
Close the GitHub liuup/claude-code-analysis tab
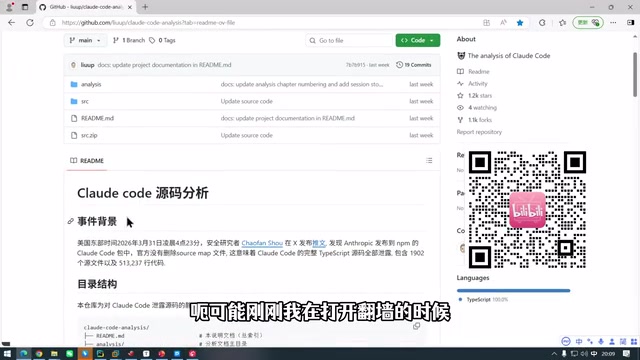point(130,7)
